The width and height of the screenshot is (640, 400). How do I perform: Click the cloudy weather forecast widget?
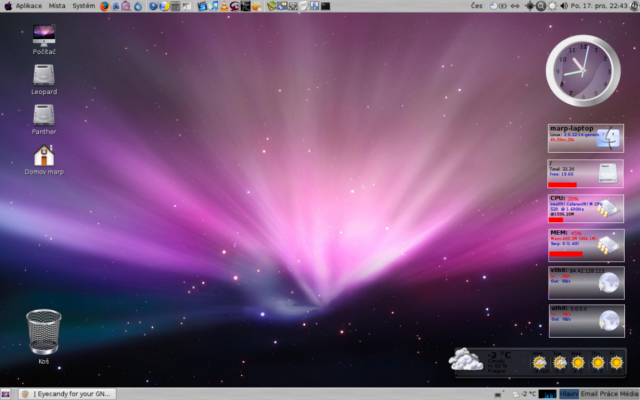538,362
